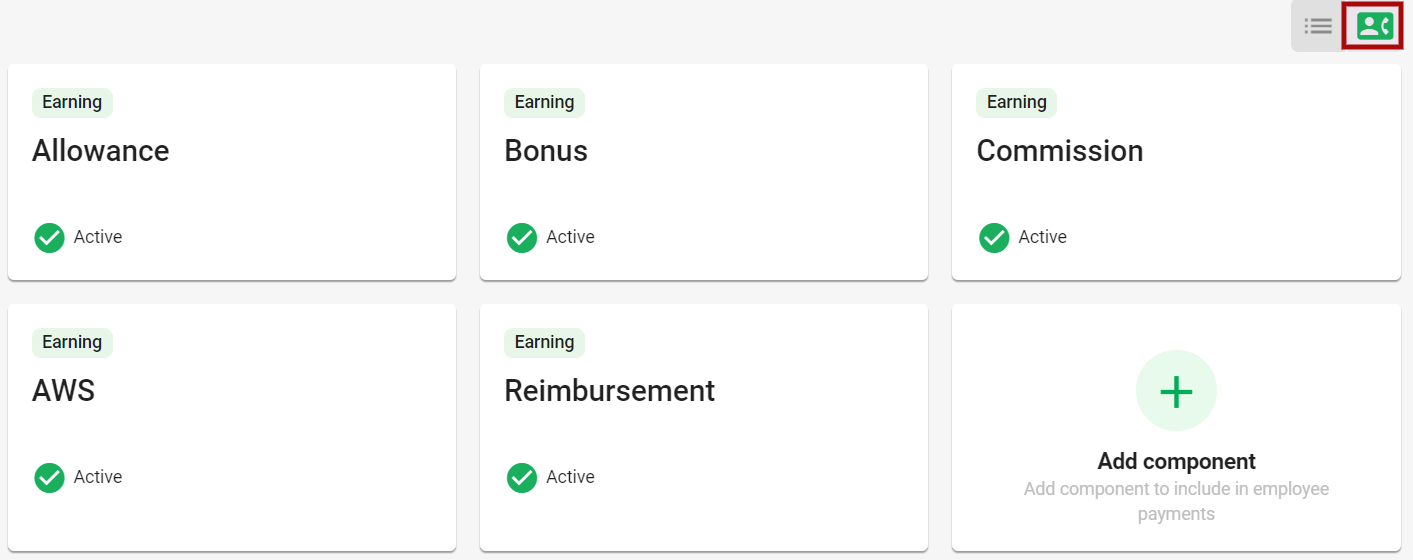Viewport: 1413px width, 560px height.
Task: Click Earning tag on Reimbursement card
Action: [544, 342]
